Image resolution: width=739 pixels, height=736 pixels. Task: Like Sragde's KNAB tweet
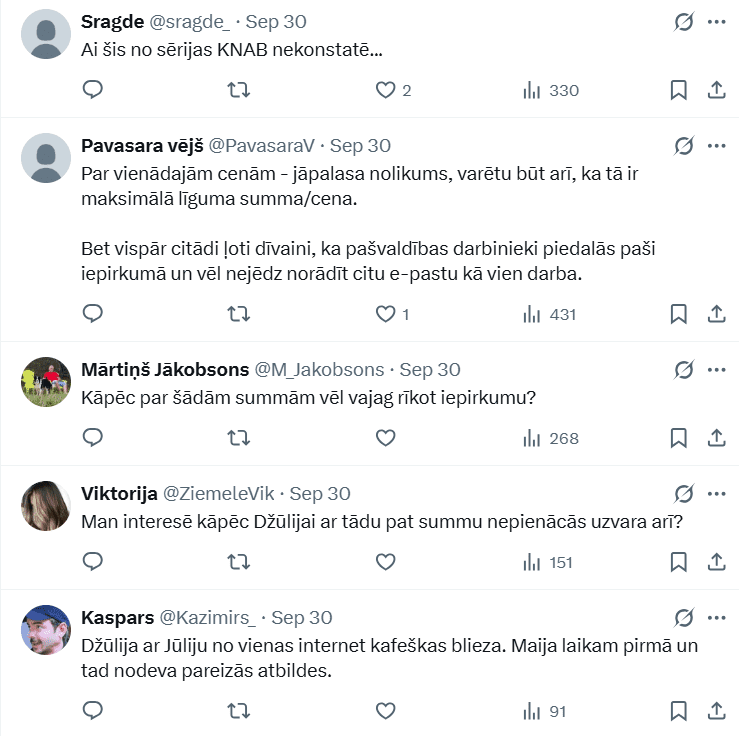(x=386, y=90)
